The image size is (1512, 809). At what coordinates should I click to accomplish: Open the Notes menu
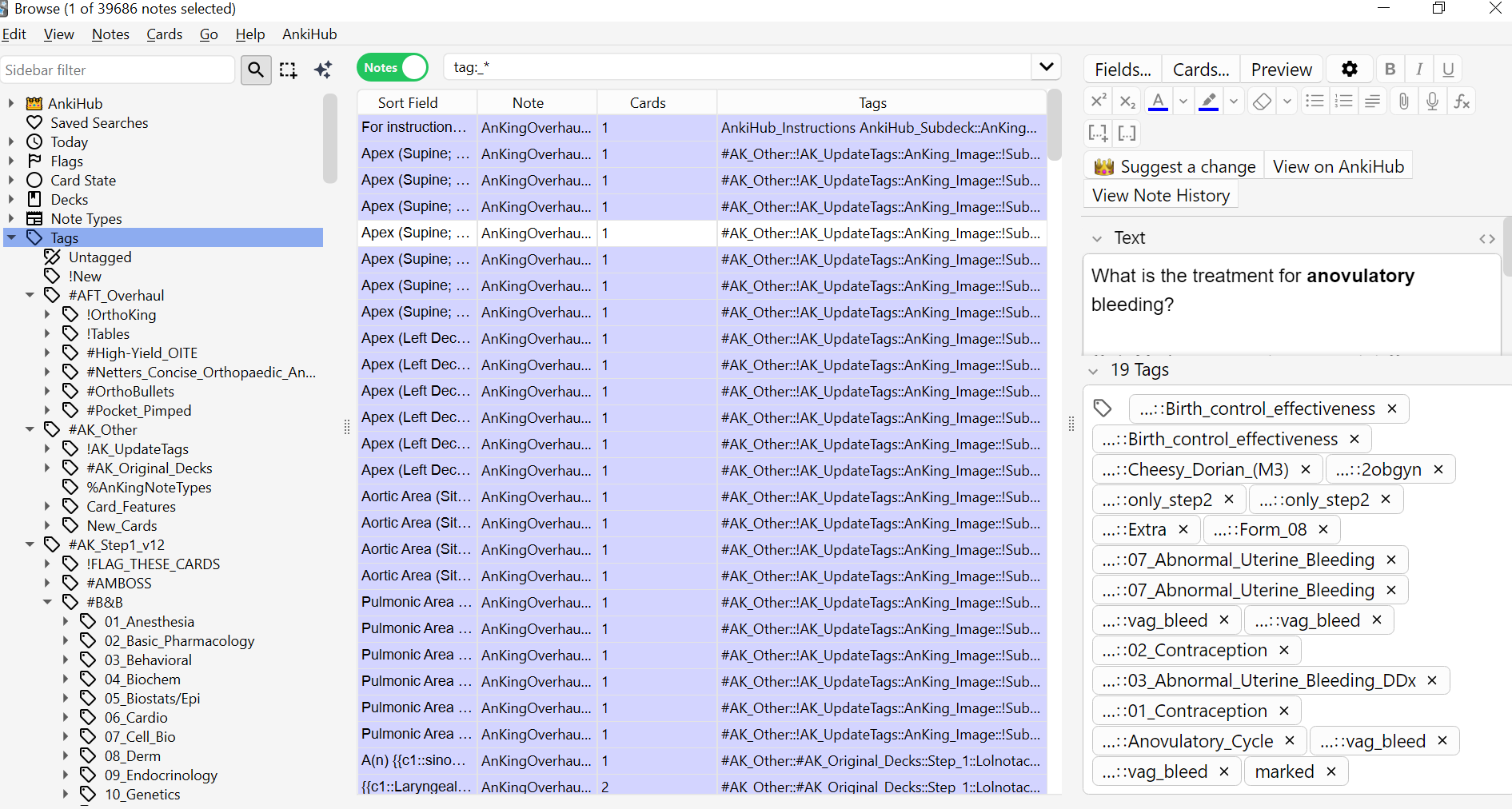110,34
